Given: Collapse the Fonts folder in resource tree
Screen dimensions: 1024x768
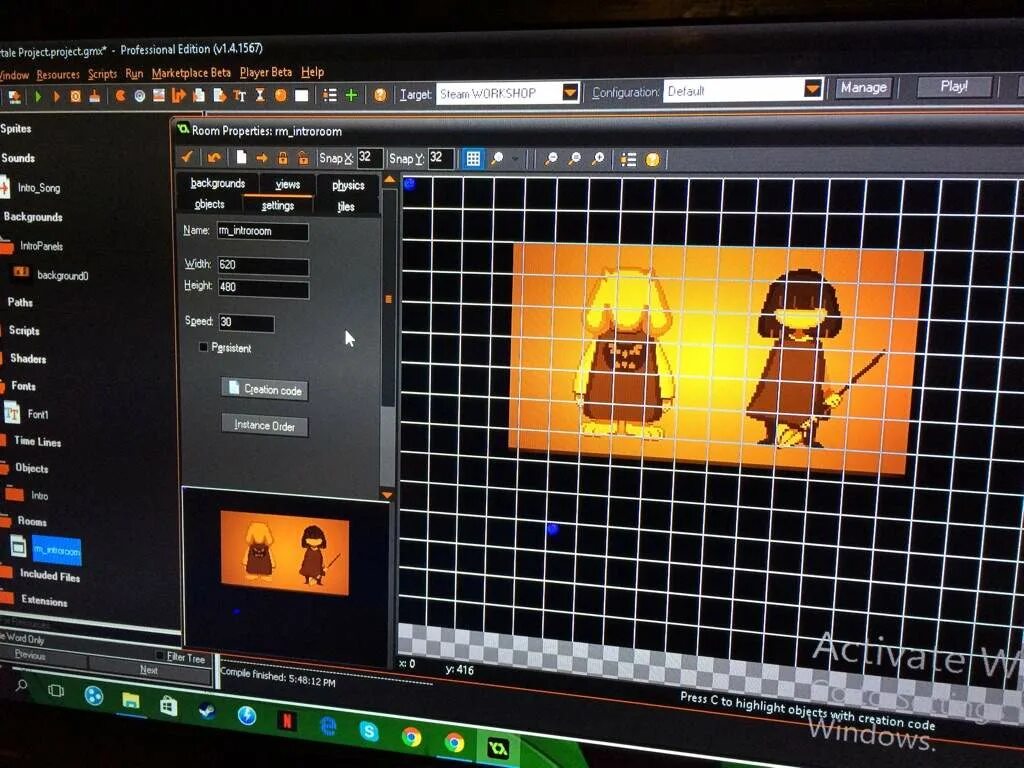Looking at the screenshot, I should click(24, 386).
